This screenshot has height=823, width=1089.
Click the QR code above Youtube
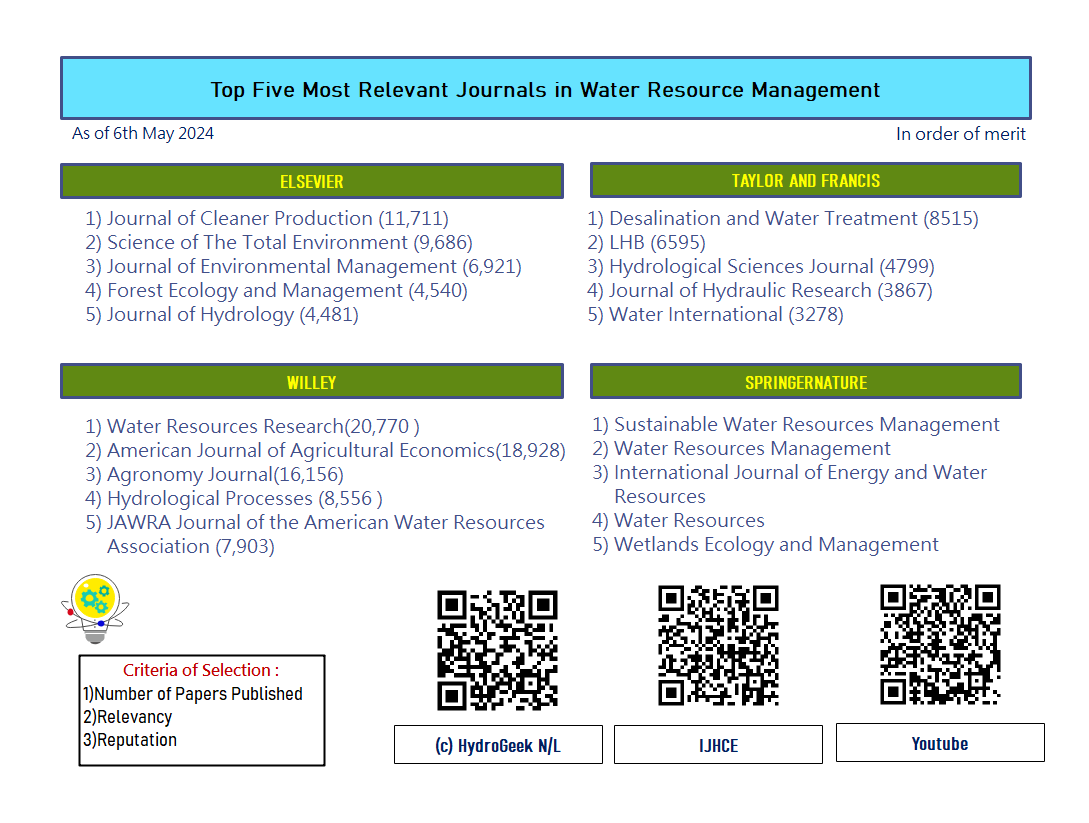[940, 645]
